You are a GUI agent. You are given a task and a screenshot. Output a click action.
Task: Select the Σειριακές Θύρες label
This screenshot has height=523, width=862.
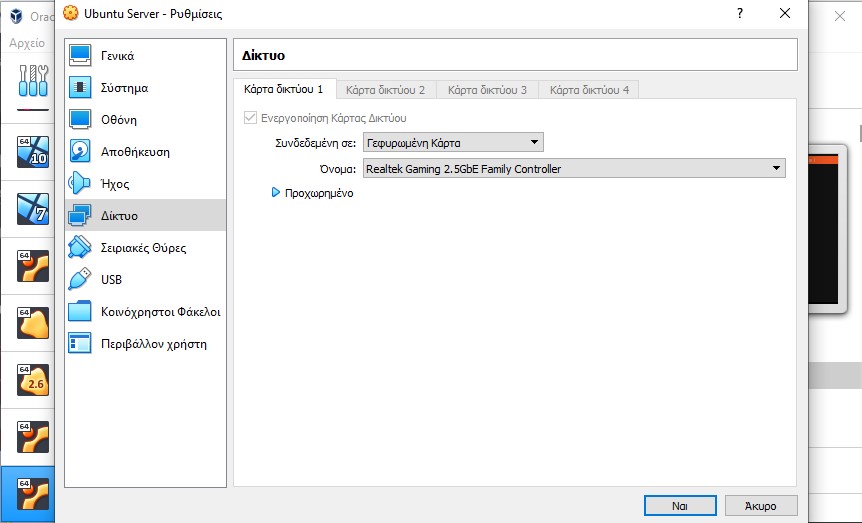click(143, 247)
